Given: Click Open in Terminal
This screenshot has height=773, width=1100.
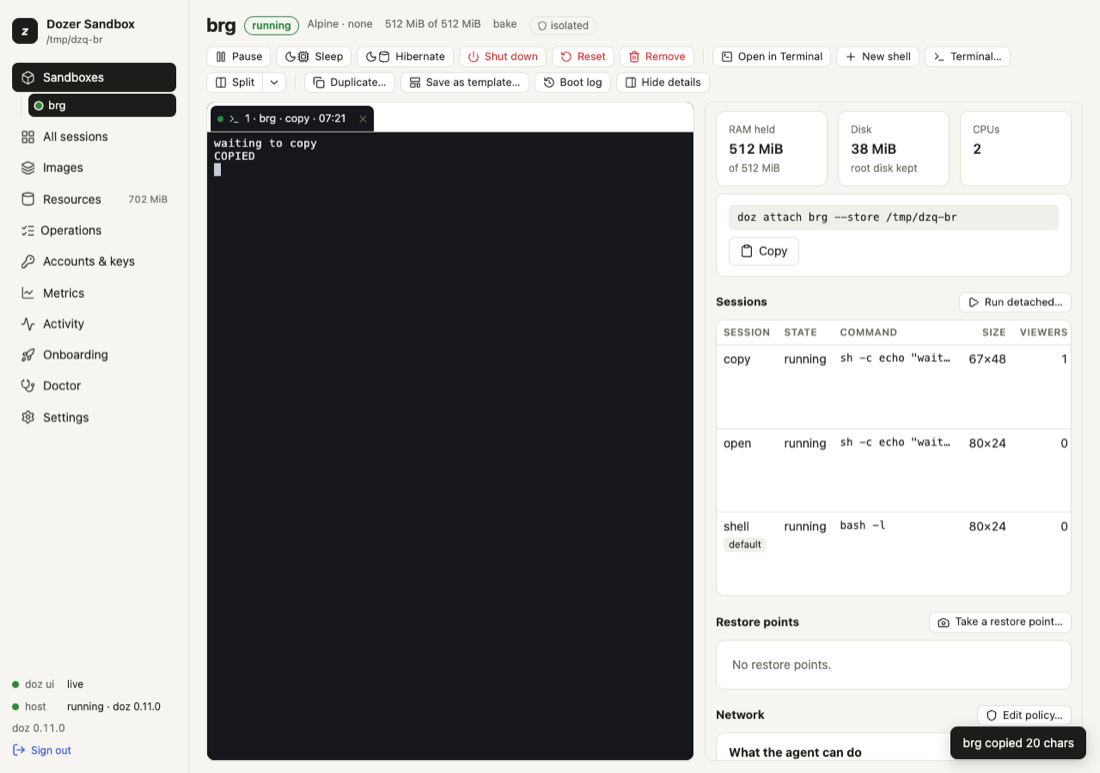Looking at the screenshot, I should pyautogui.click(x=772, y=57).
